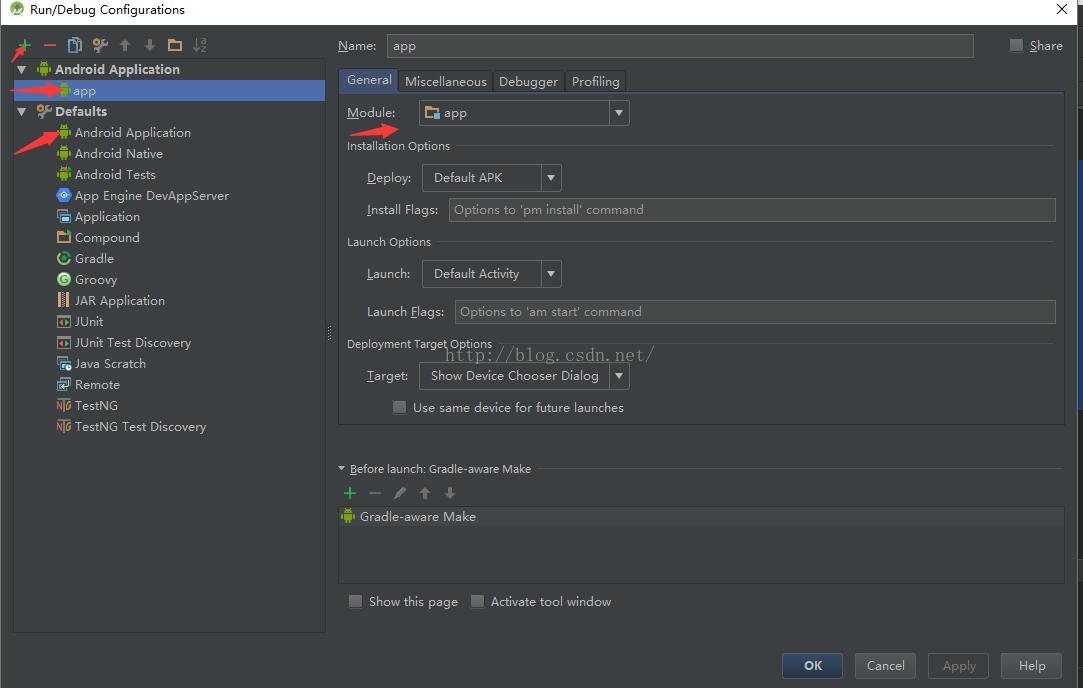Enable the Share checkbox

click(x=1017, y=45)
